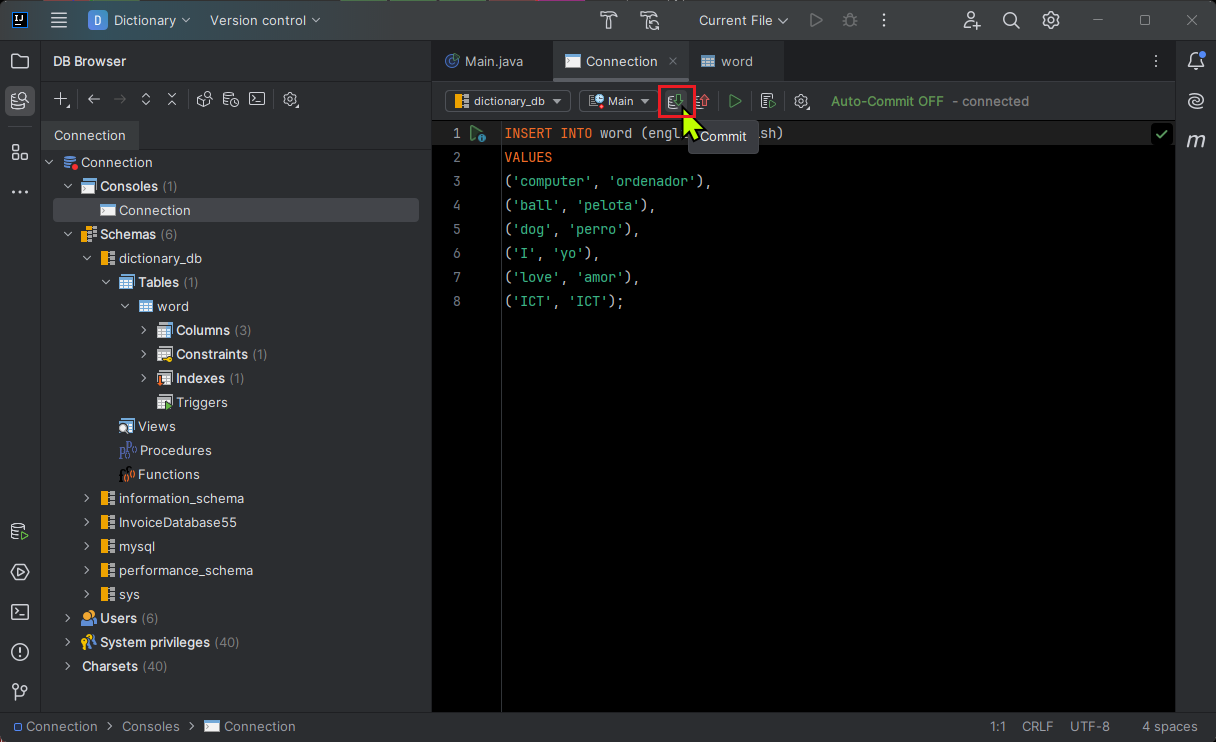Open the Main session dropdown
1216x742 pixels.
click(618, 101)
